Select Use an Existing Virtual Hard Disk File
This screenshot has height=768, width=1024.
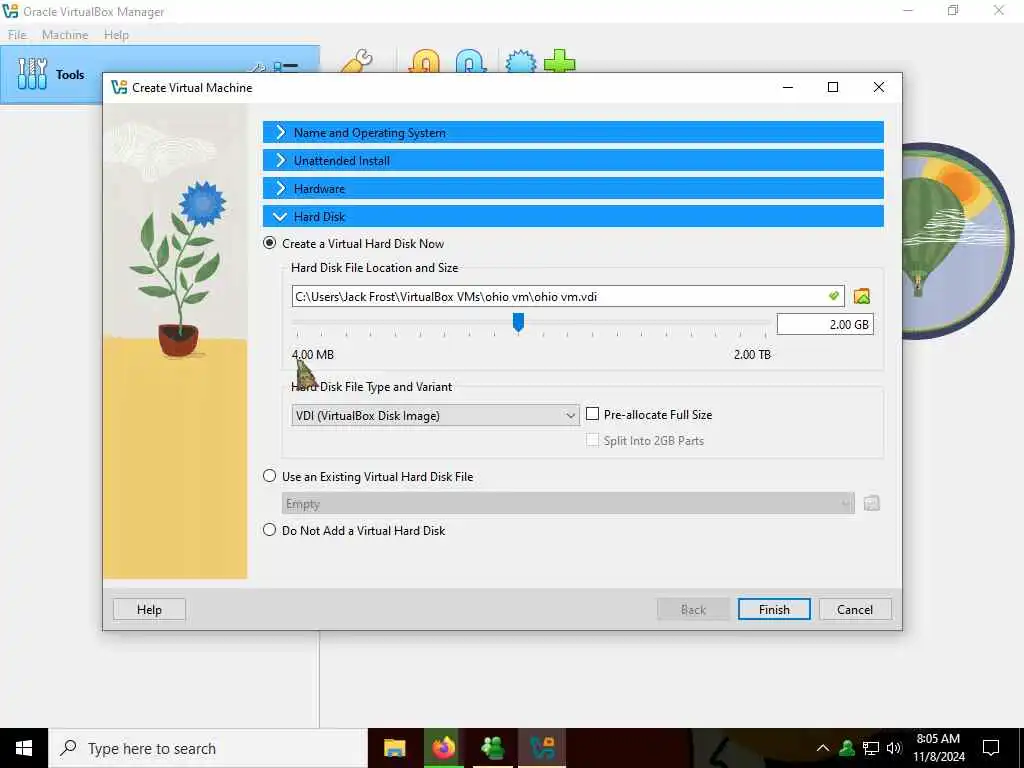click(269, 476)
